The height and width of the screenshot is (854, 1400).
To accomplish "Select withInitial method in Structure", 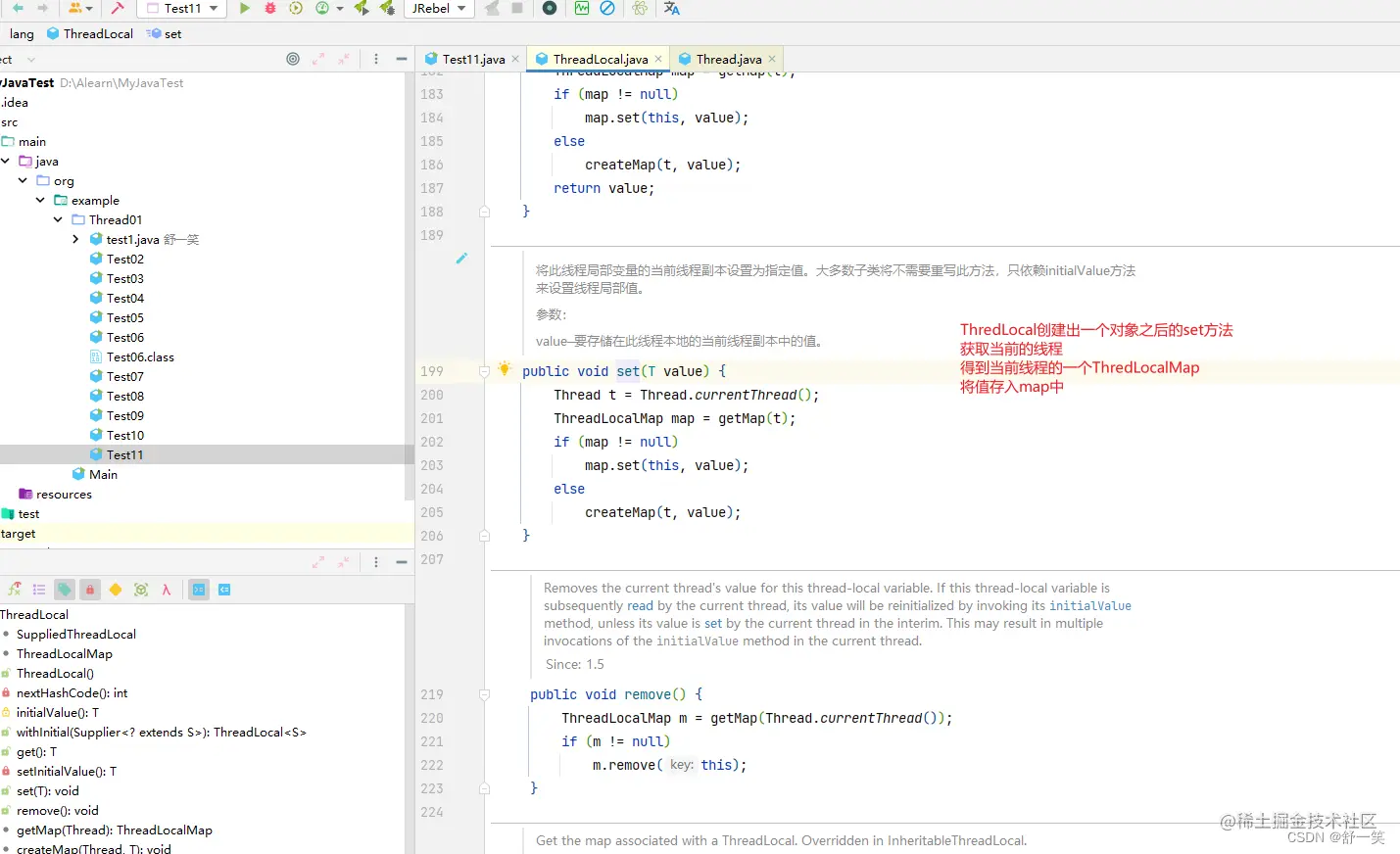I will point(162,732).
